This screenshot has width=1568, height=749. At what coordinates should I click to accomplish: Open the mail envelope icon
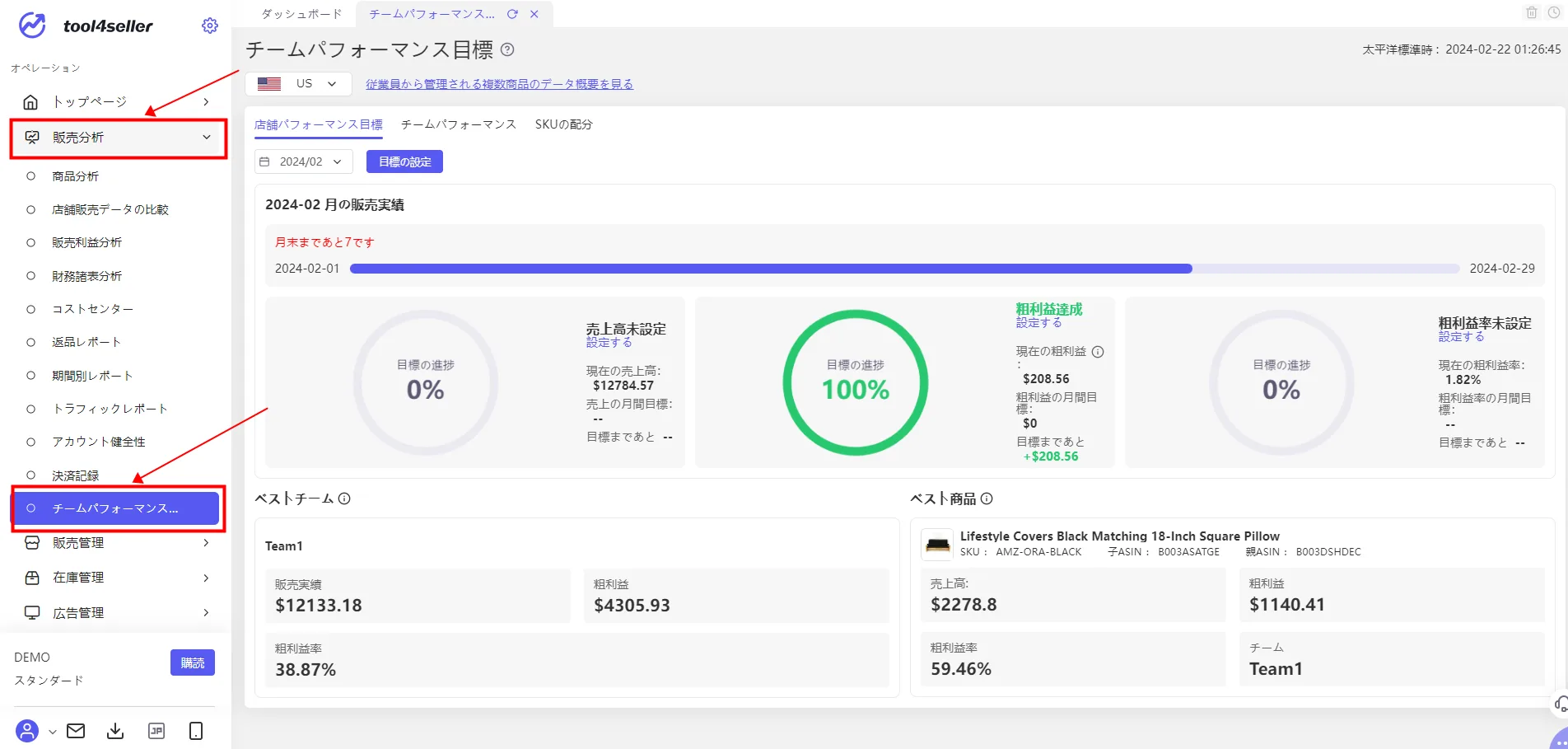[76, 731]
